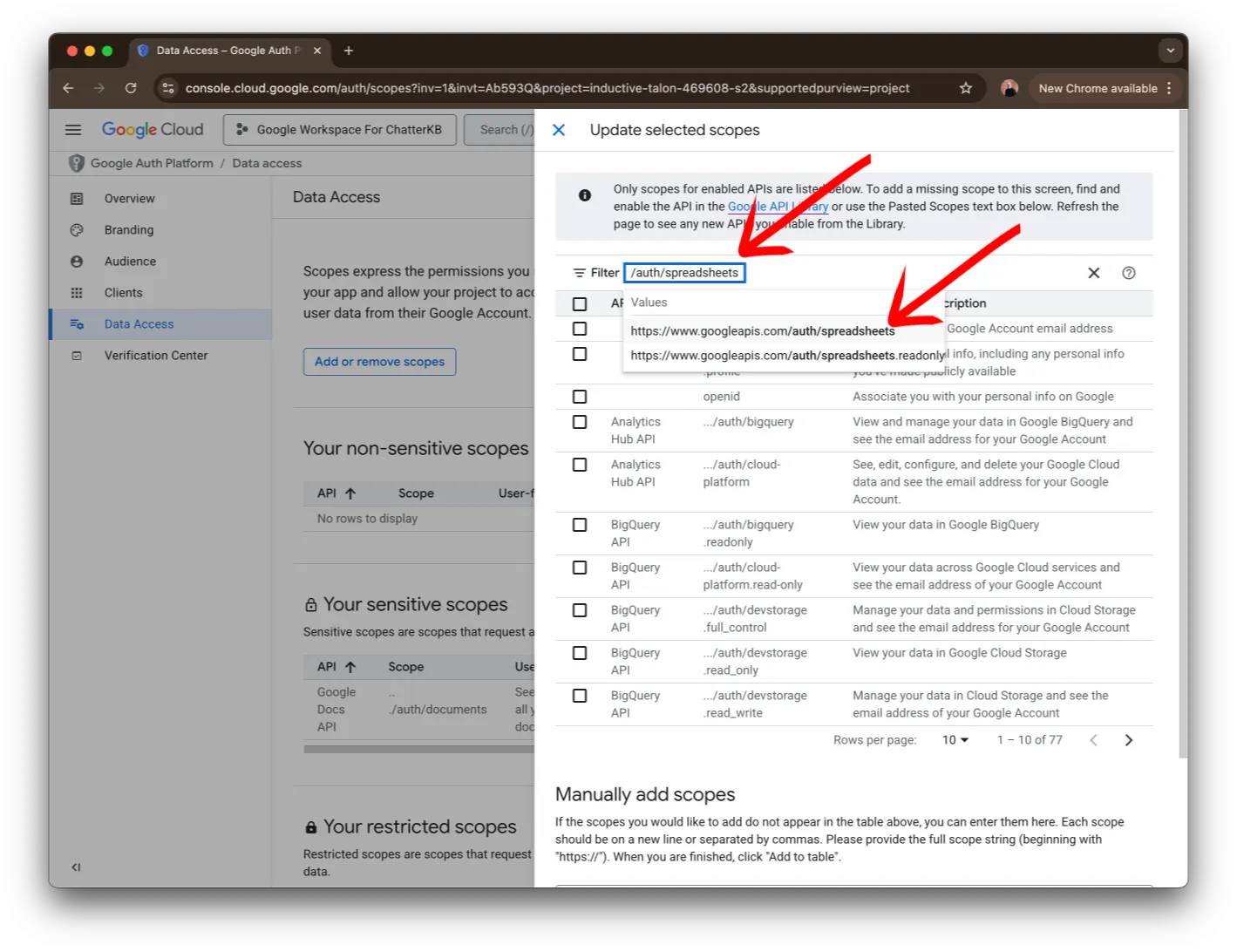
Task: Click the Search box in header
Action: (500, 130)
